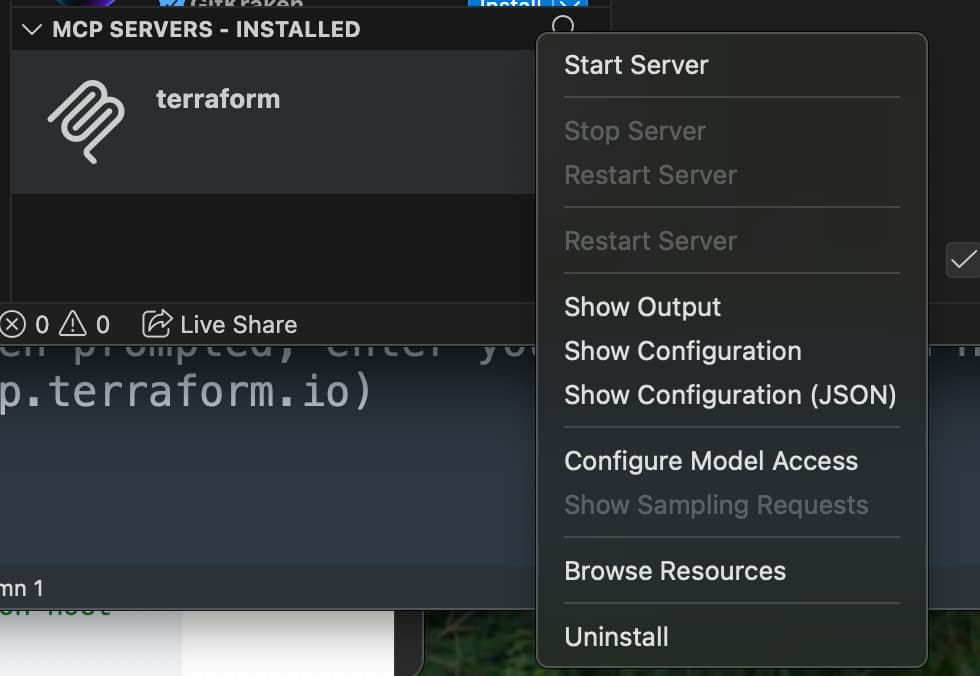
Task: Uninstall the terraform MCP server
Action: click(616, 637)
